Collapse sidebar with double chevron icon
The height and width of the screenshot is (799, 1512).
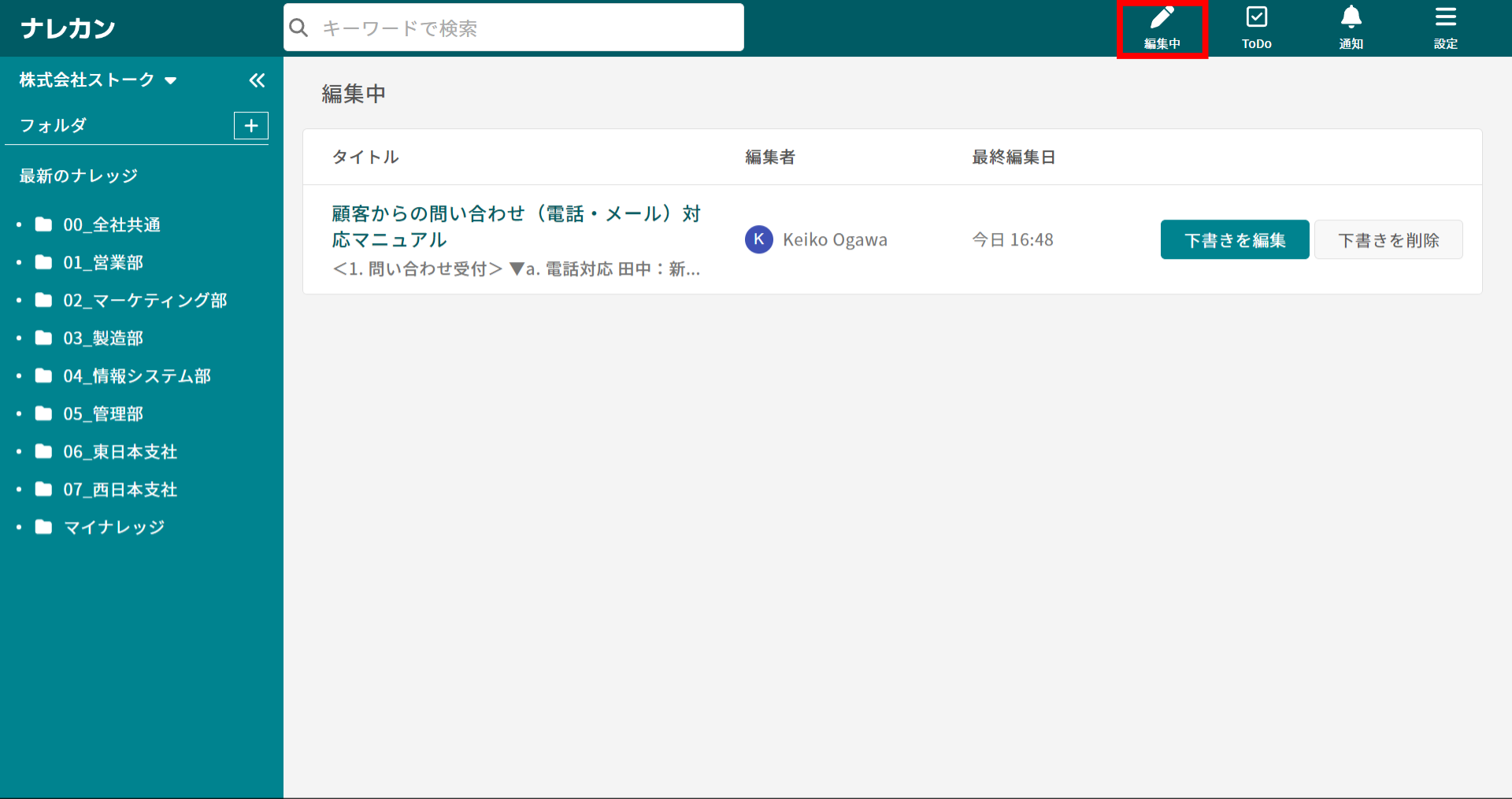click(257, 80)
